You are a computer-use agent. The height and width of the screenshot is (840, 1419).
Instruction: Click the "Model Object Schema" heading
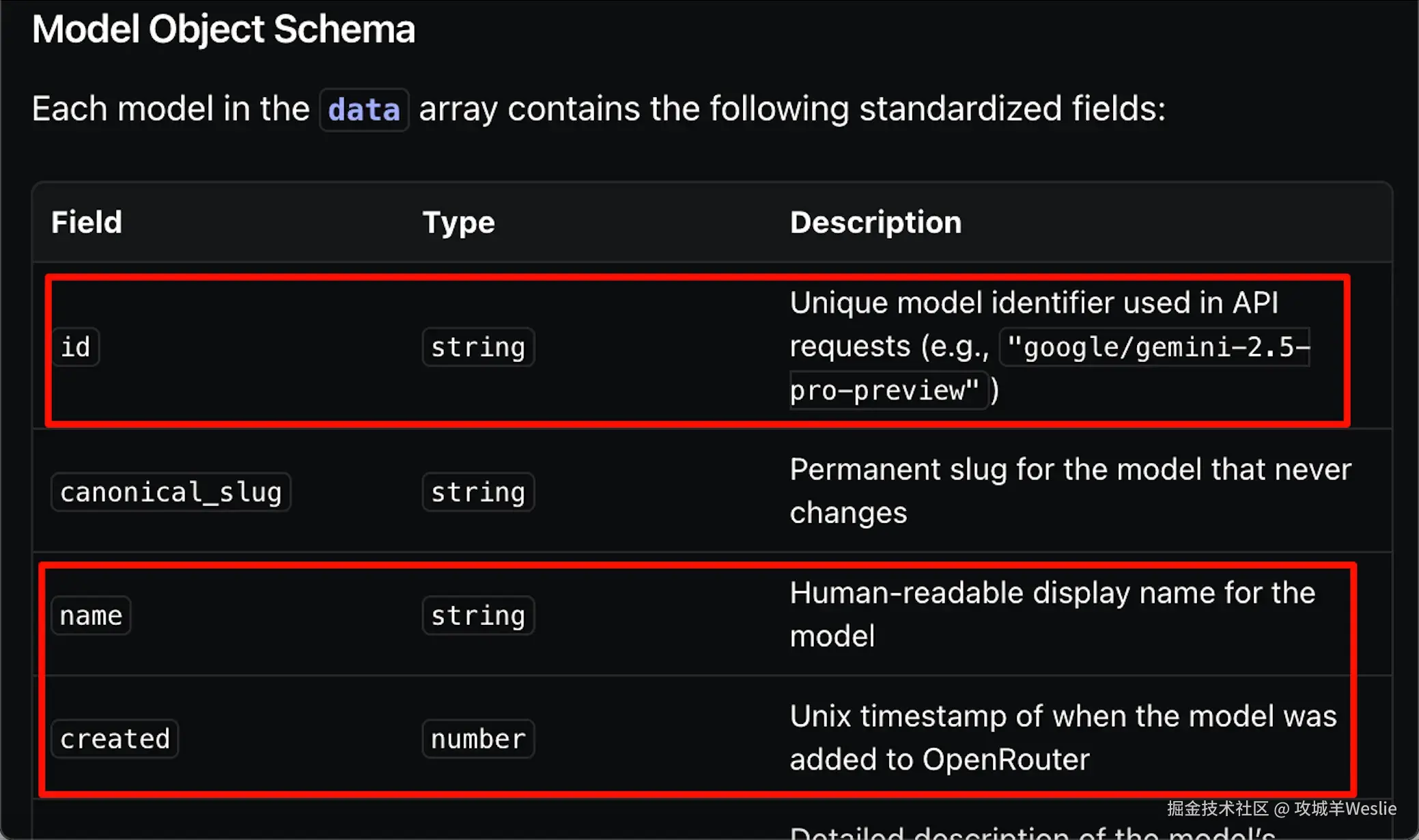click(x=223, y=29)
